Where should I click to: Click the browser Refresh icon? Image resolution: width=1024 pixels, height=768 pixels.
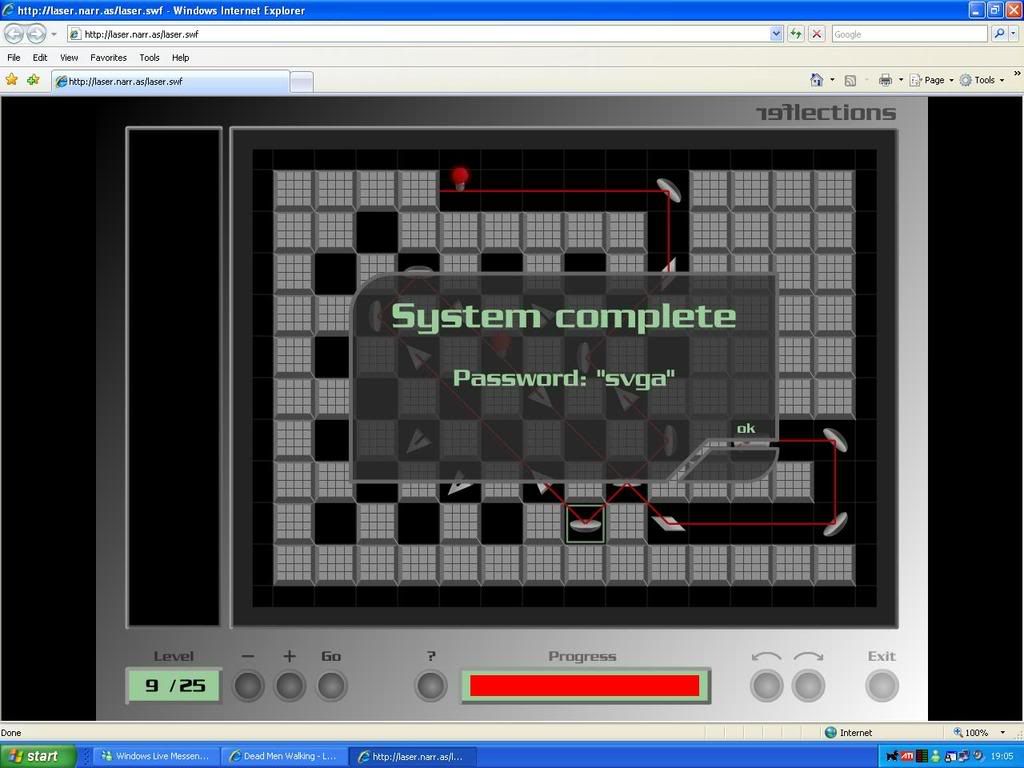click(796, 34)
